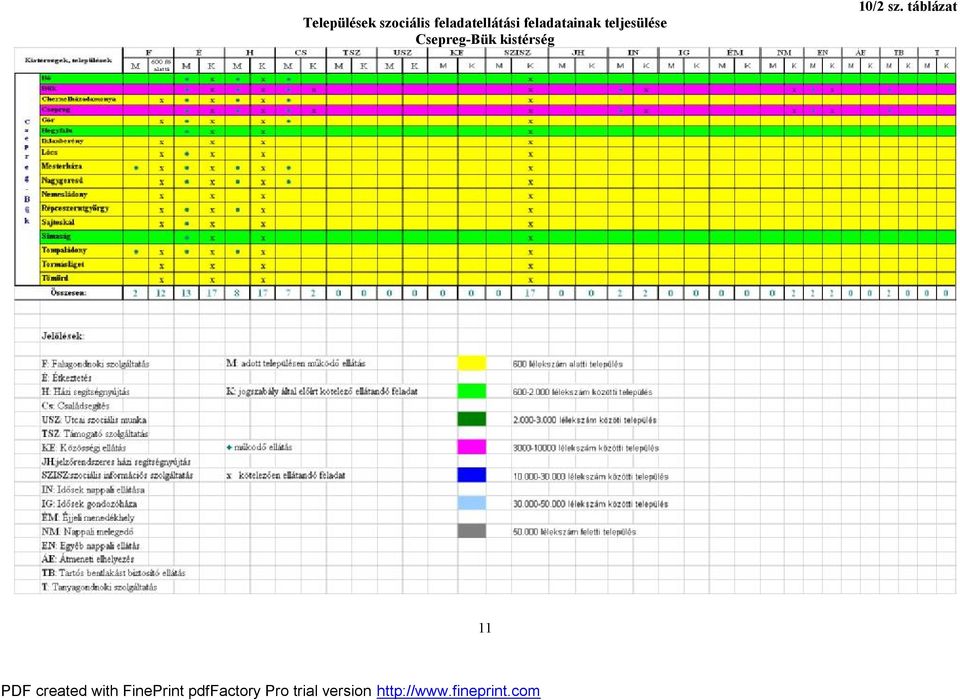960x700 pixels.
Task: Select the 'Nemesládony' row label
Action: click(64, 194)
